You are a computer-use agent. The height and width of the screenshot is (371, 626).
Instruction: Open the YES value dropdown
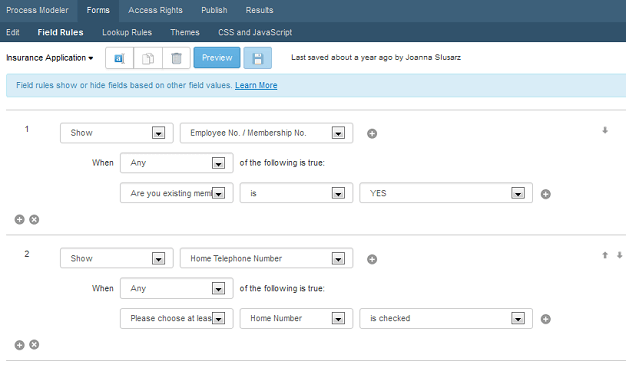[446, 193]
